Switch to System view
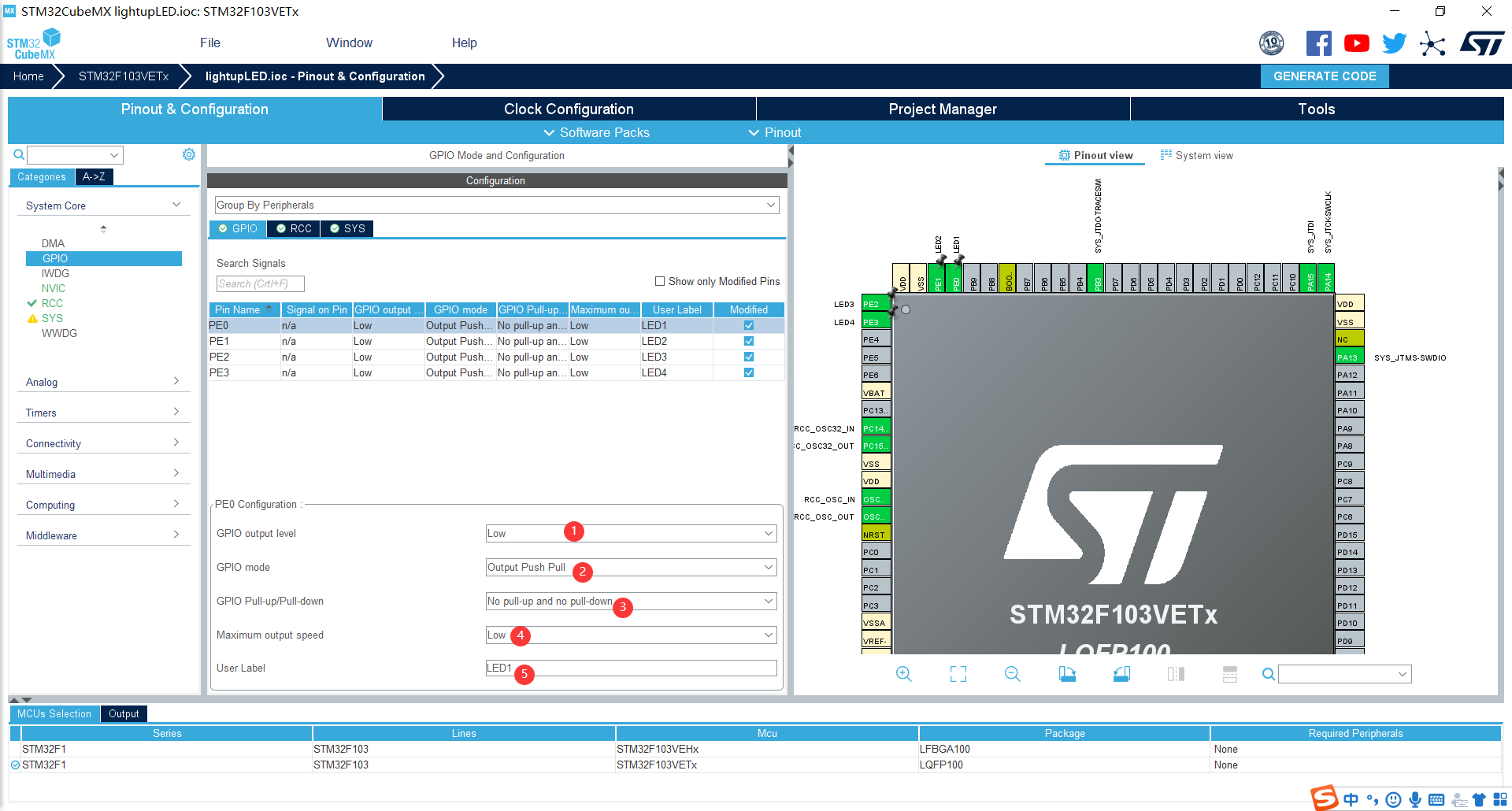1512x811 pixels. [x=1197, y=155]
